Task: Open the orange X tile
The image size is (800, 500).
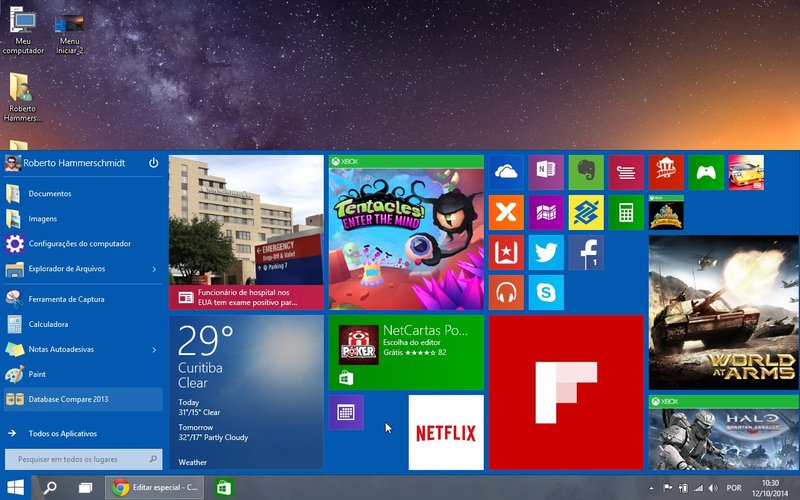Action: click(x=506, y=212)
